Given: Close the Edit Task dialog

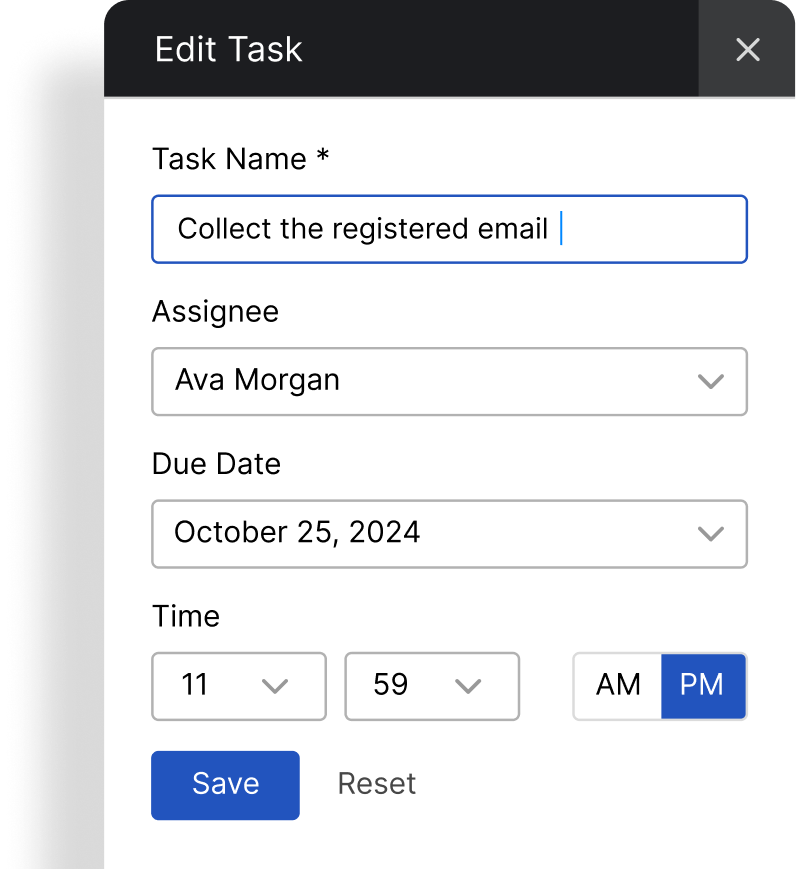Looking at the screenshot, I should point(748,49).
